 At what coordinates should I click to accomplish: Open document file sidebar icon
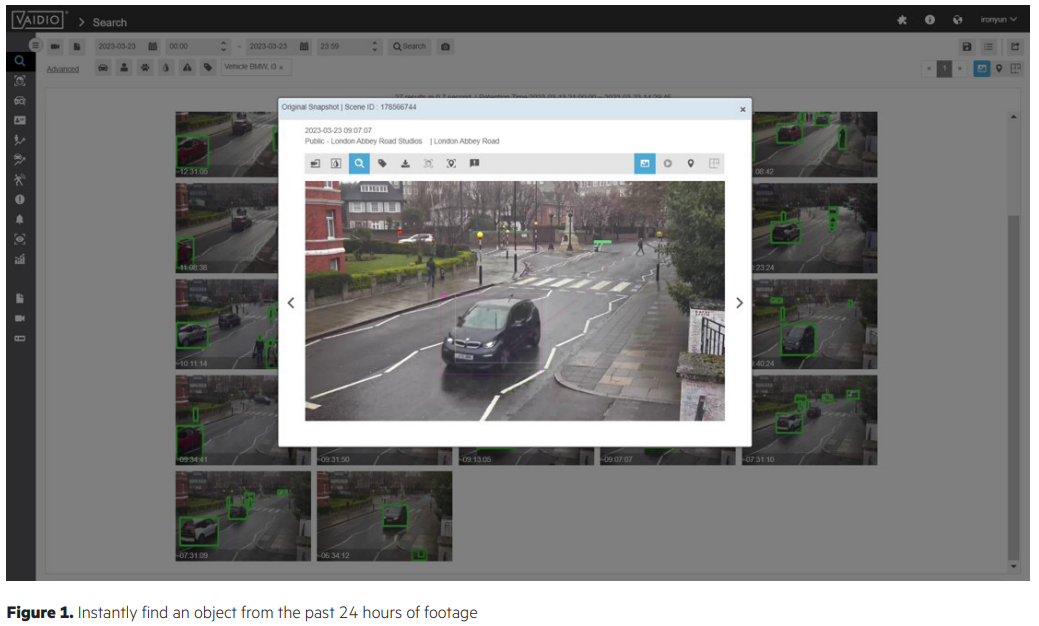click(x=20, y=299)
